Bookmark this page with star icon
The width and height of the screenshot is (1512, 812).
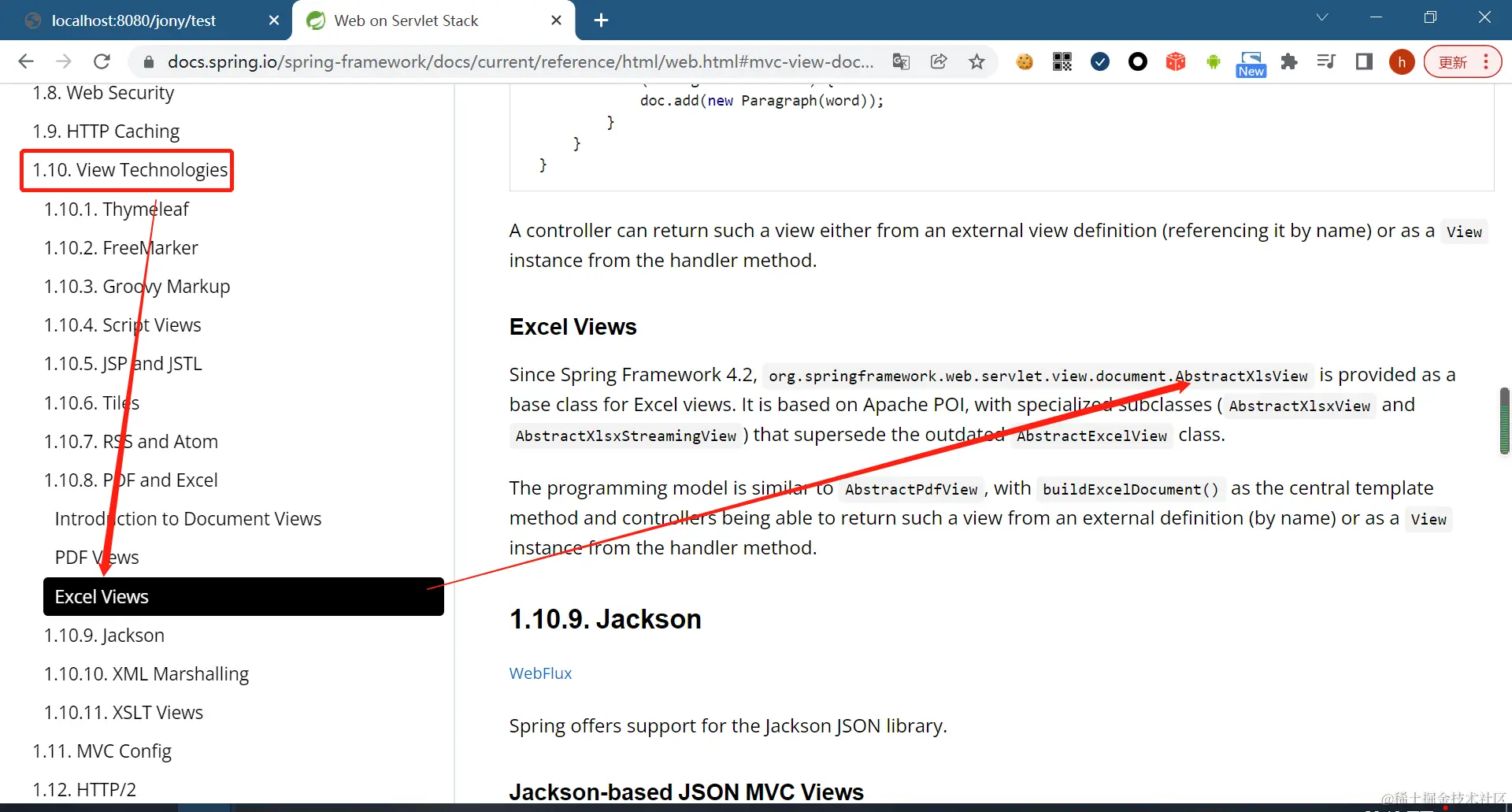[976, 61]
